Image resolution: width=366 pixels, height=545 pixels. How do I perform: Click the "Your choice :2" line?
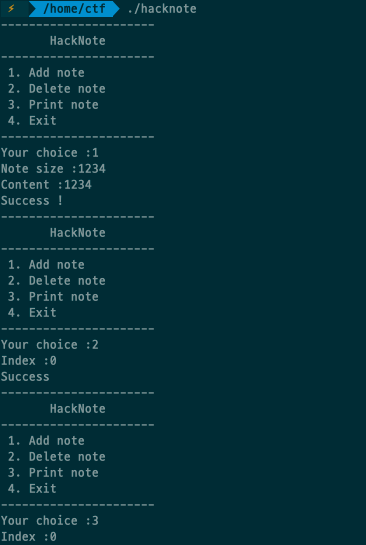(50, 344)
